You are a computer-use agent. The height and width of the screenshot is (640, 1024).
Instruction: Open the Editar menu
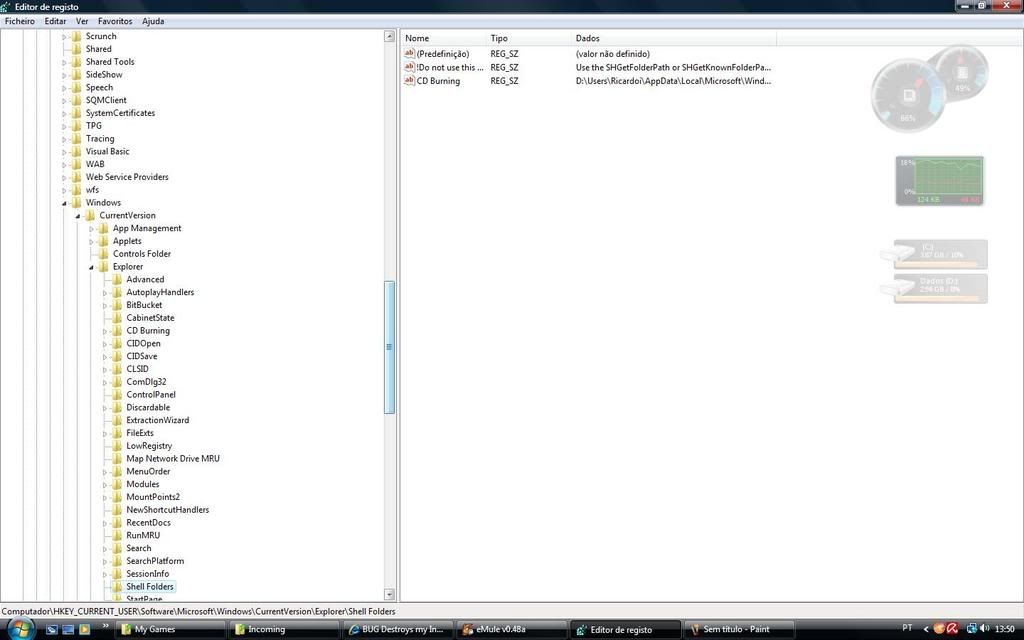coord(55,21)
